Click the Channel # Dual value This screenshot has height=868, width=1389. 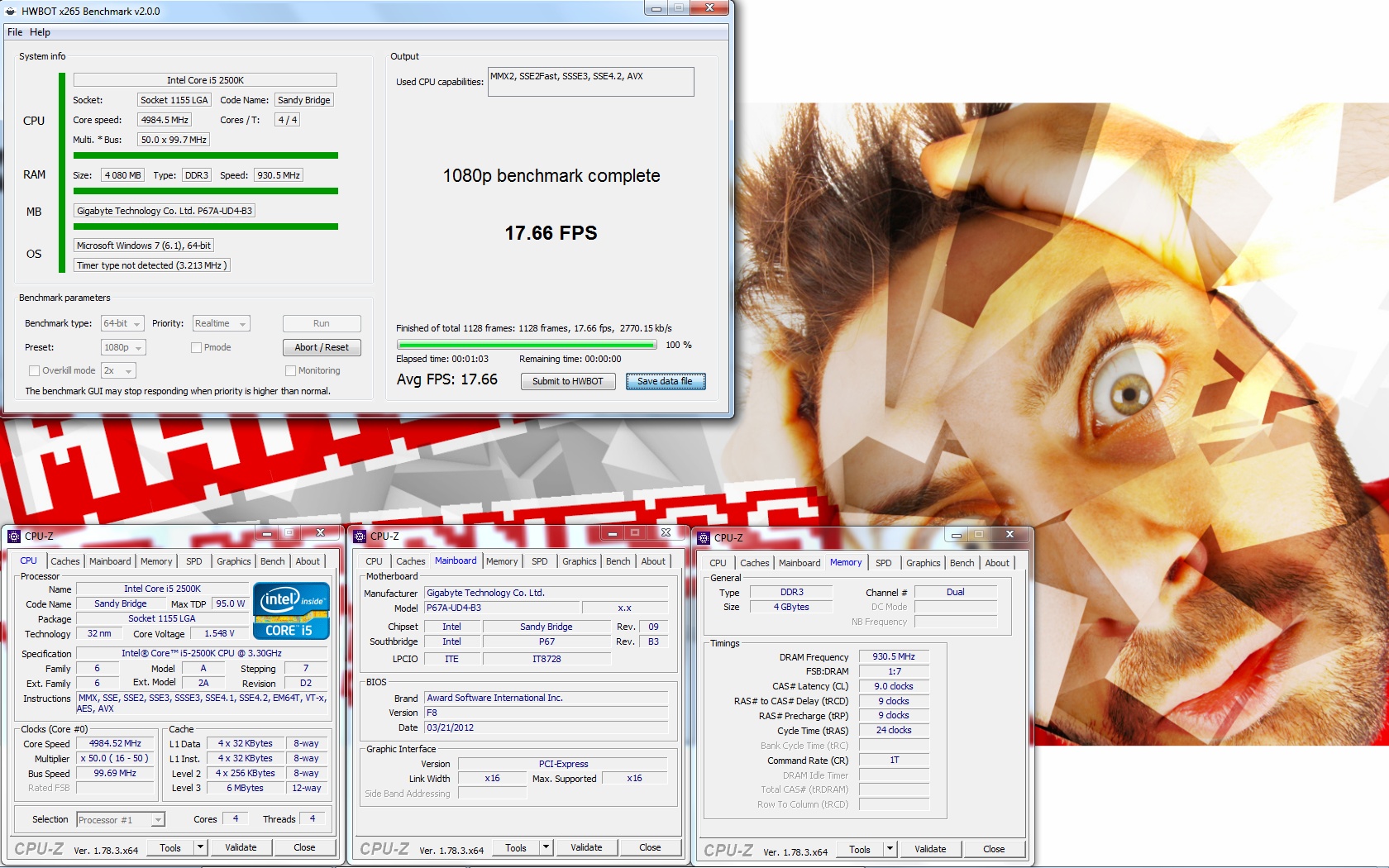956,593
